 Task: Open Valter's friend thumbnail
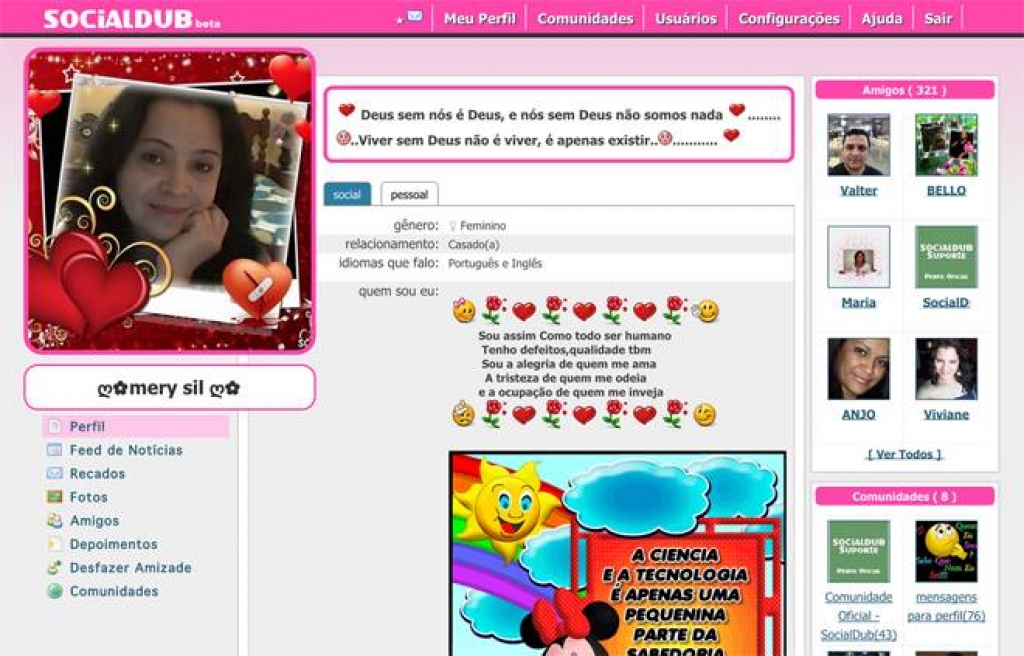[858, 145]
